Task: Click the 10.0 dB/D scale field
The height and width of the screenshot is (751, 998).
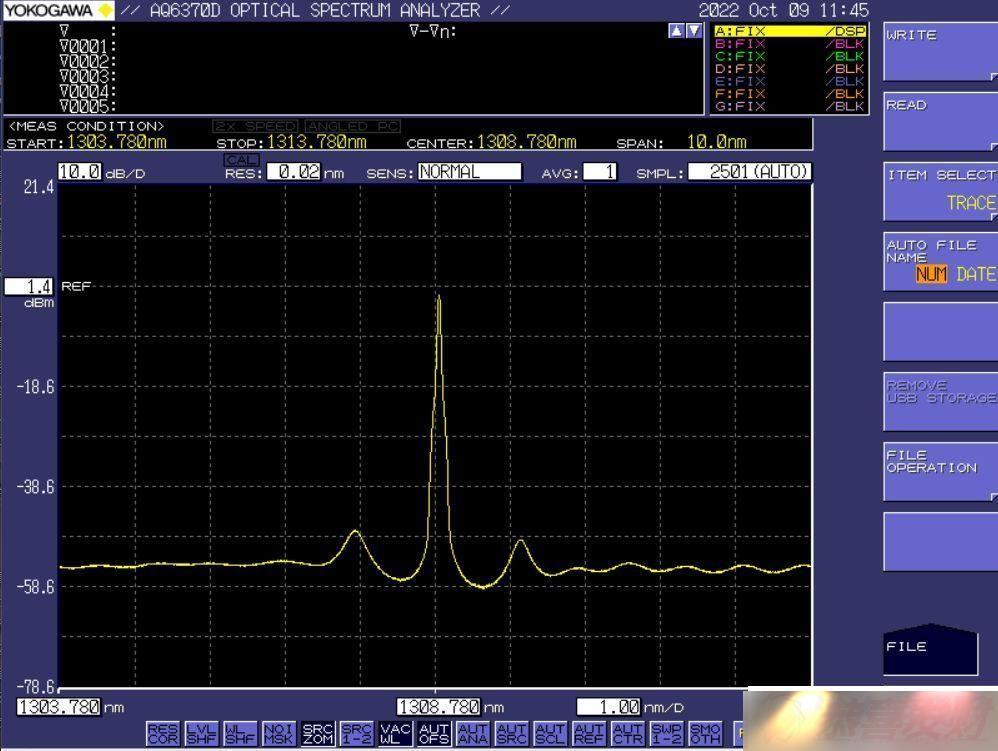Action: point(80,172)
